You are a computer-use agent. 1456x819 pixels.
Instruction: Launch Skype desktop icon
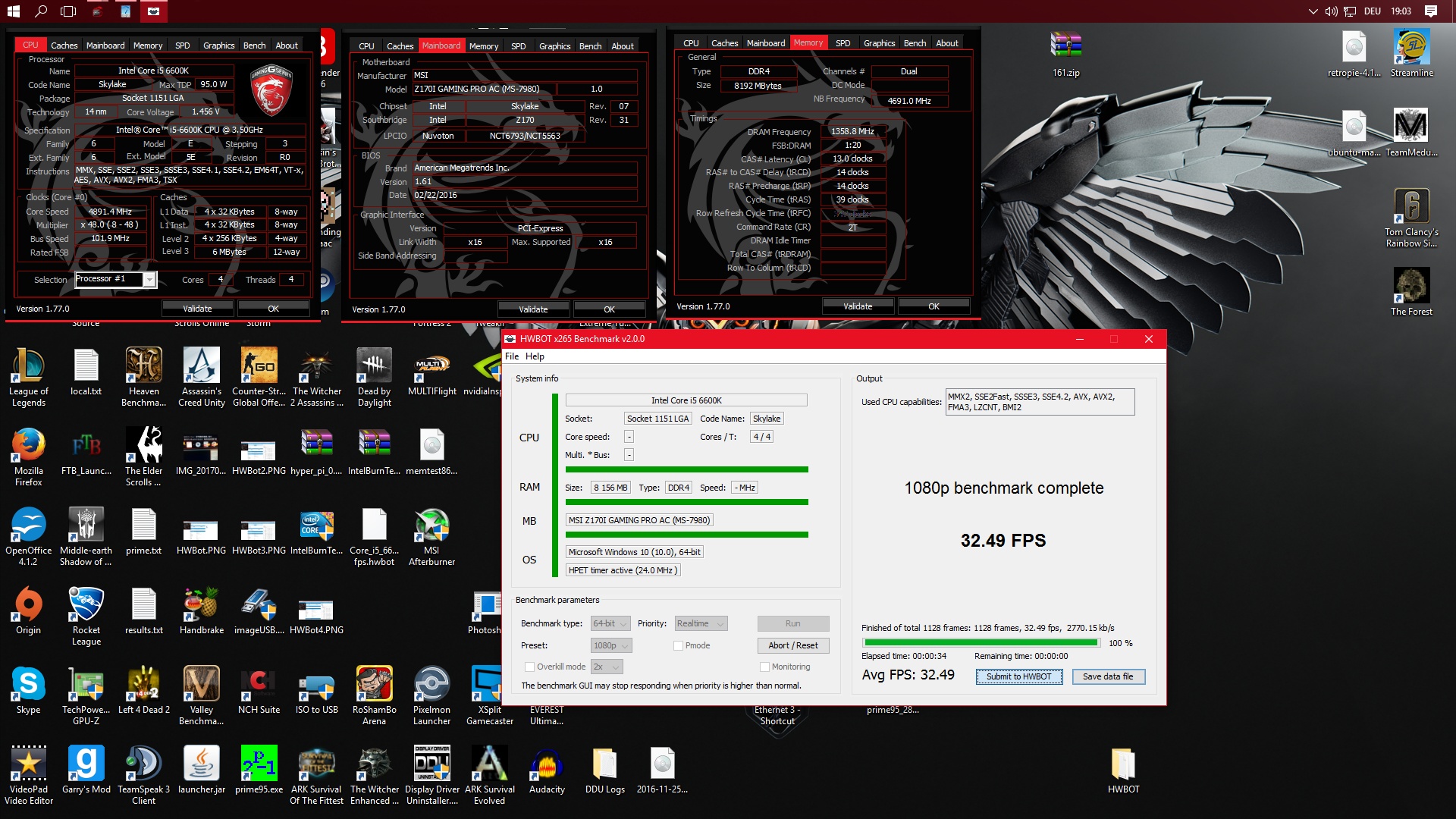click(28, 690)
